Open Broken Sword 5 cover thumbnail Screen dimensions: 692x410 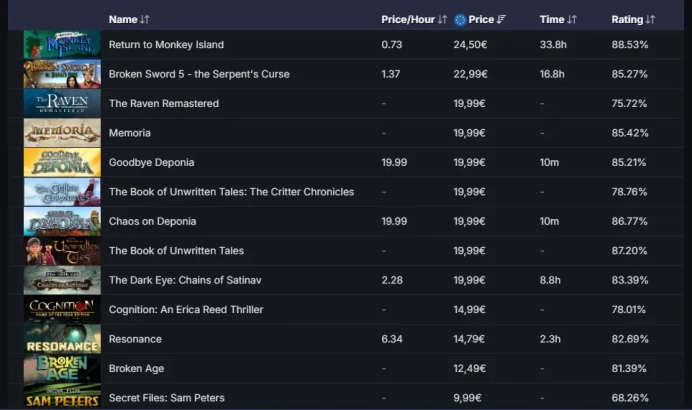62,74
